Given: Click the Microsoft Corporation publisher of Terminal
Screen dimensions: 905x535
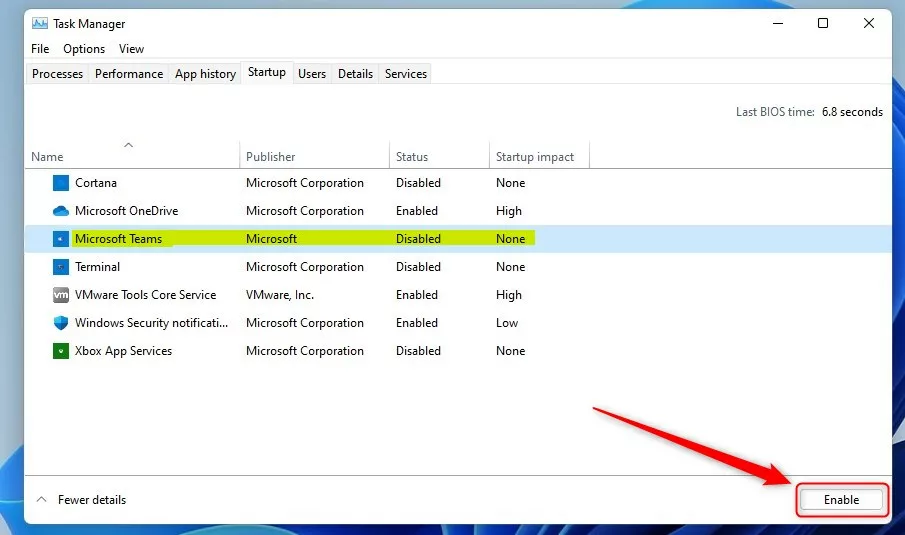Looking at the screenshot, I should tap(305, 267).
